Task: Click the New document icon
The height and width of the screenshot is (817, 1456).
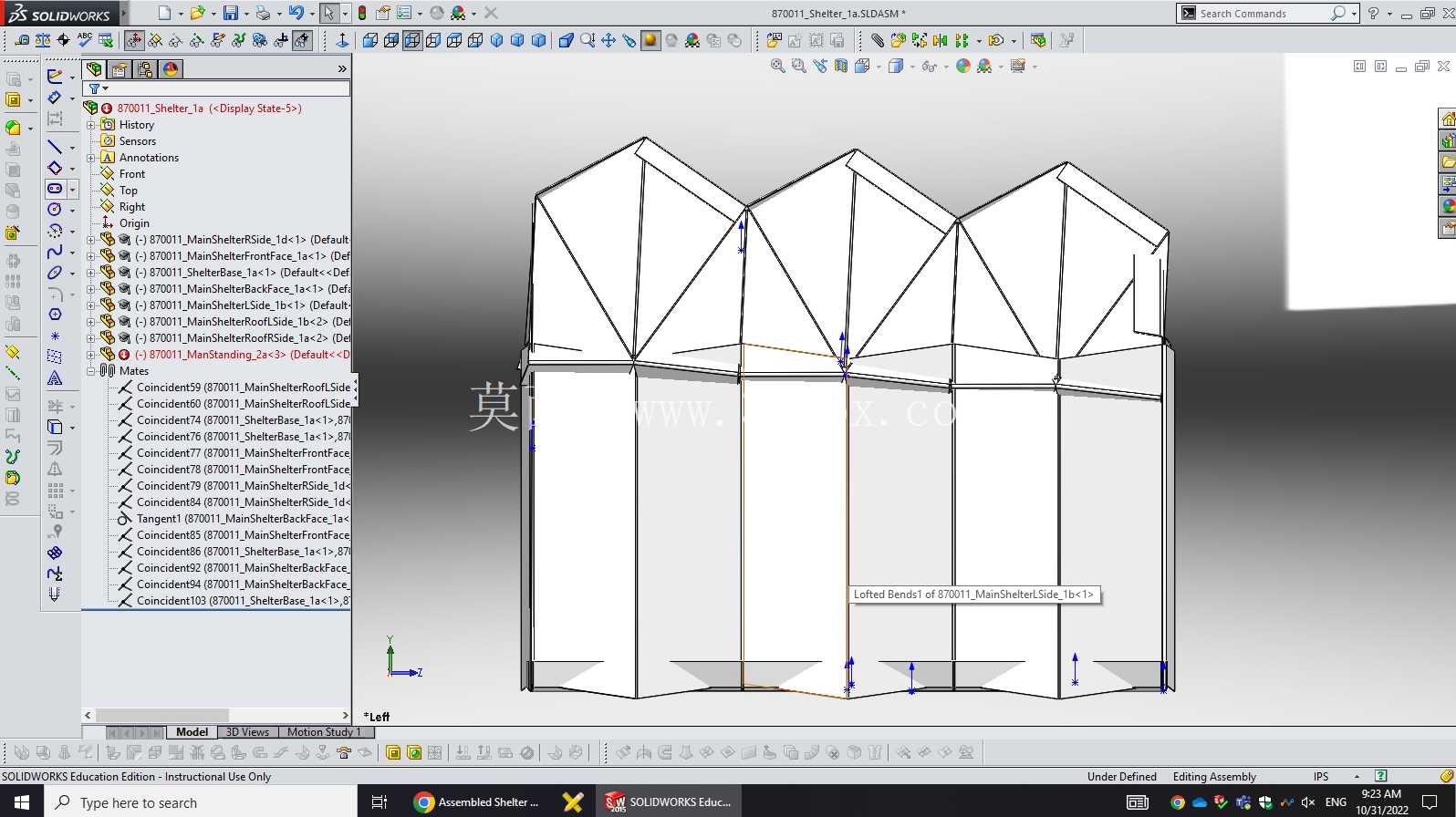Action: coord(164,13)
